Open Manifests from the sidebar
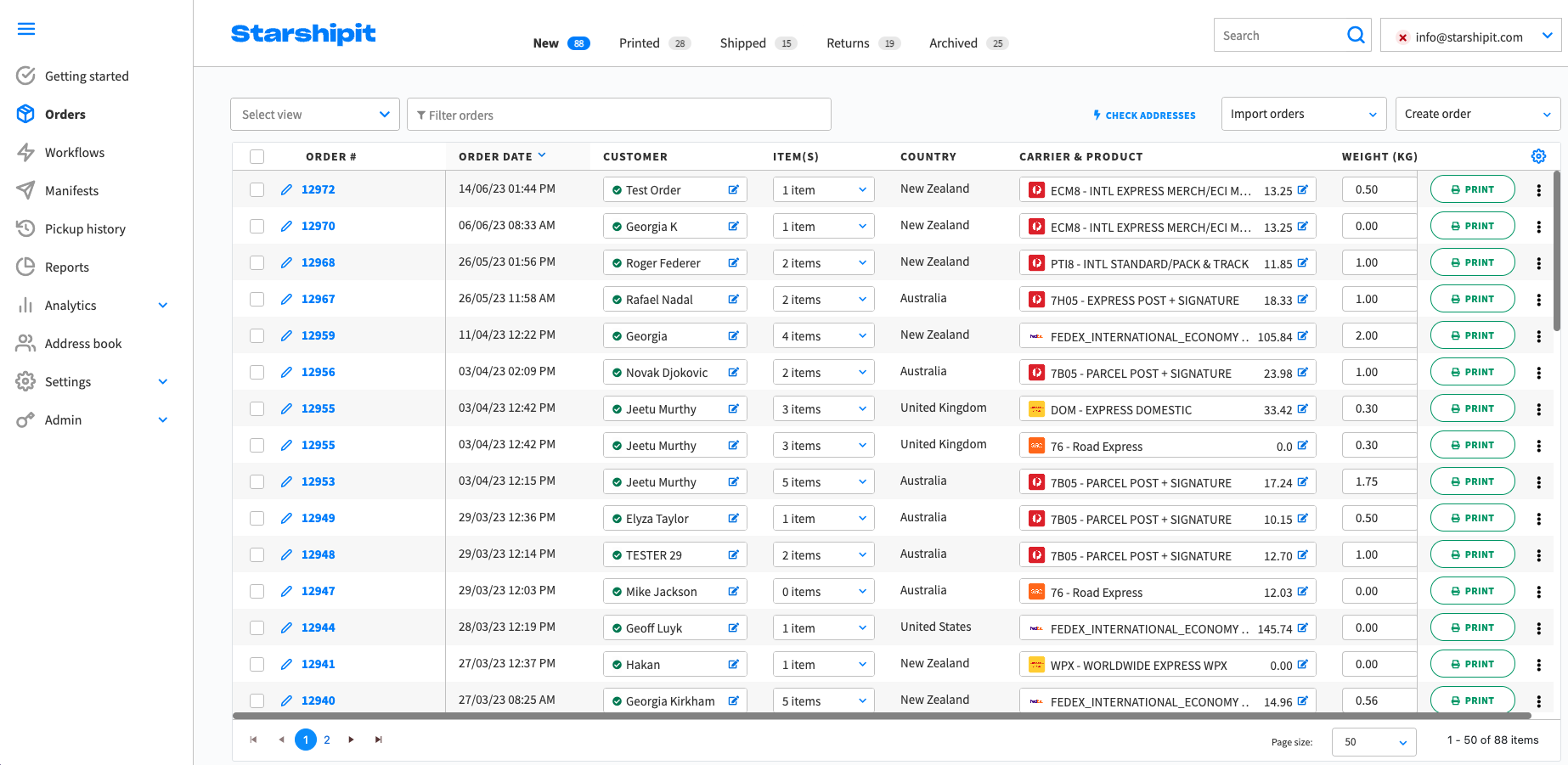1568x765 pixels. click(71, 191)
